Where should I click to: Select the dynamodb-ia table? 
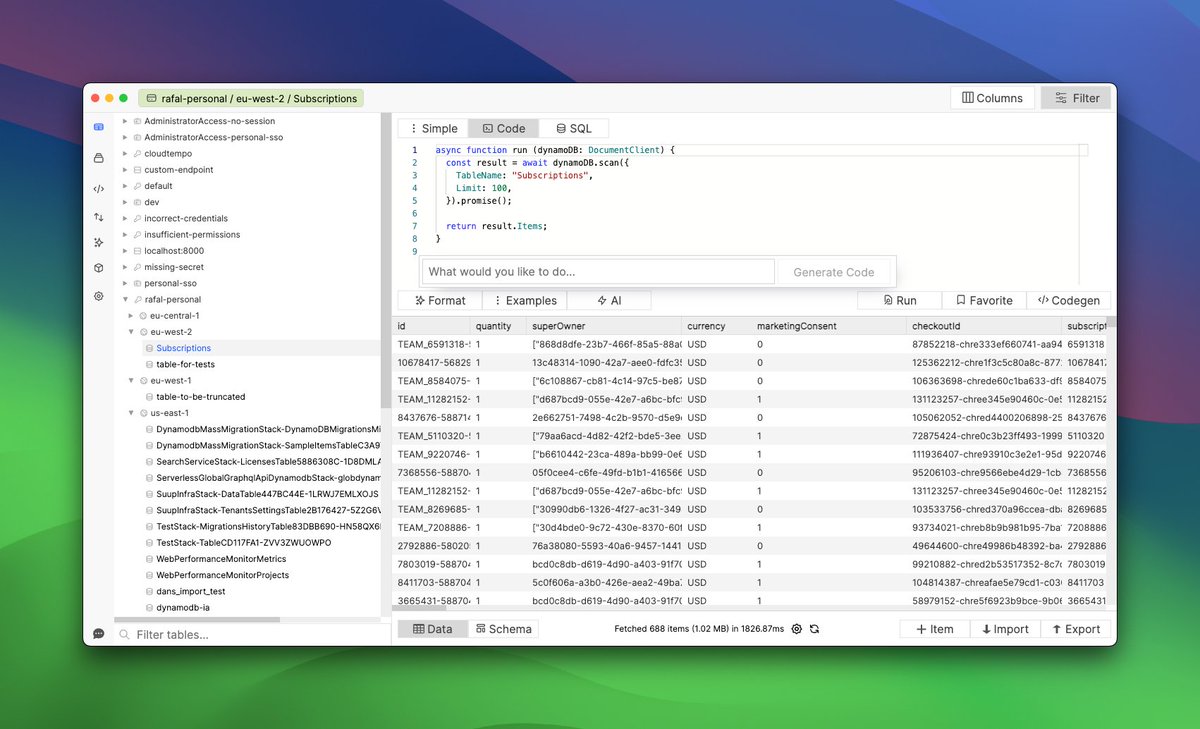pos(183,607)
